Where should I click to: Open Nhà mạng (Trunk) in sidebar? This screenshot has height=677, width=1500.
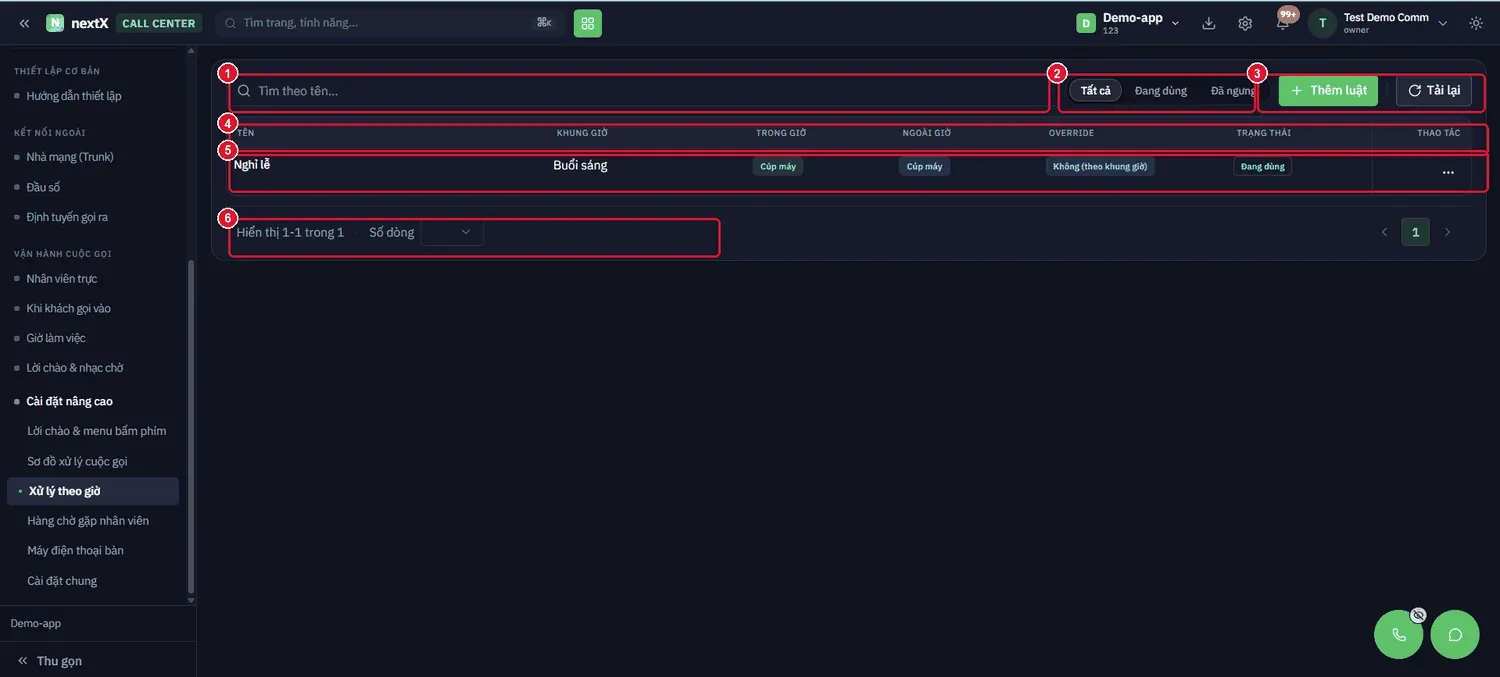click(70, 157)
